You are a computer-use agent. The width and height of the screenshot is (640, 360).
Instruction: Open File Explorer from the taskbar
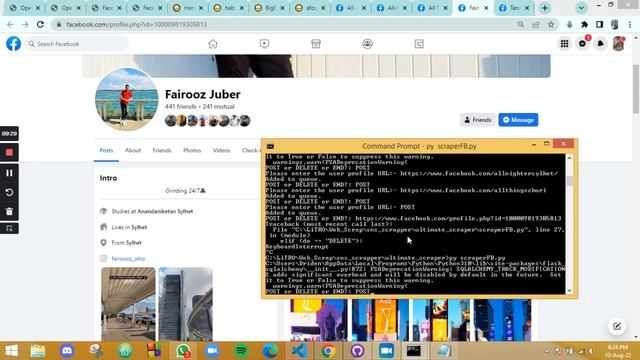(38, 351)
